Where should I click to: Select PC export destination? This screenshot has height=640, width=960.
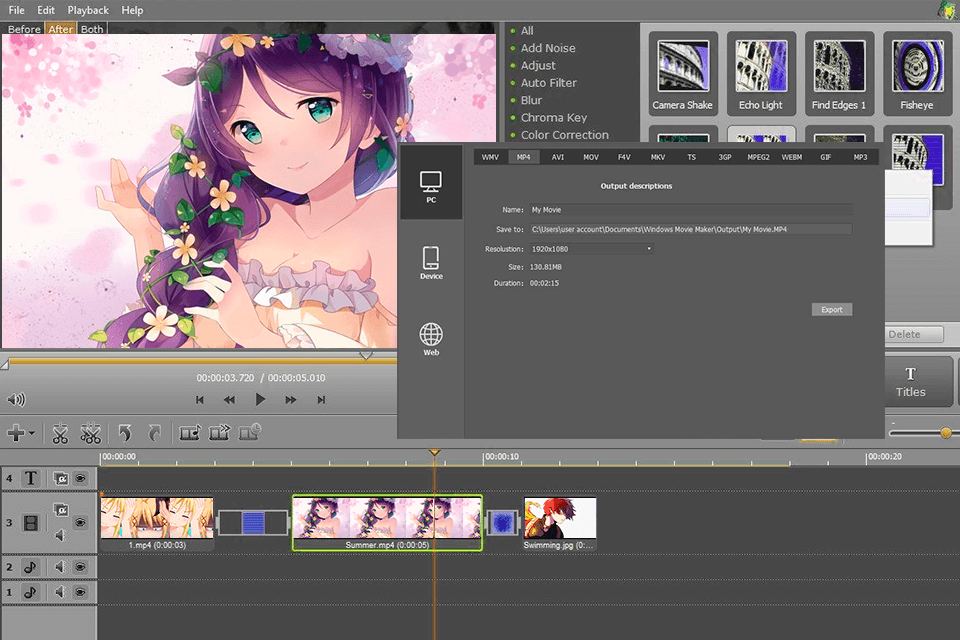430,185
